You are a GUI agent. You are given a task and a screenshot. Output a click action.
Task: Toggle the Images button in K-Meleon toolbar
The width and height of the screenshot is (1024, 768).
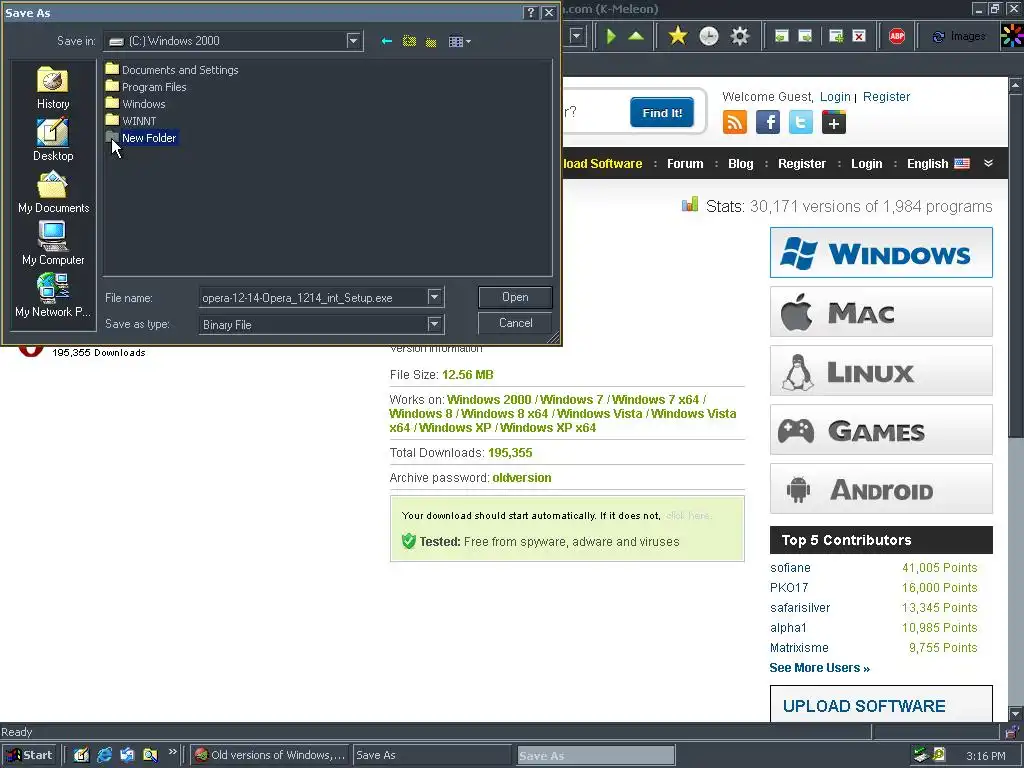click(958, 37)
